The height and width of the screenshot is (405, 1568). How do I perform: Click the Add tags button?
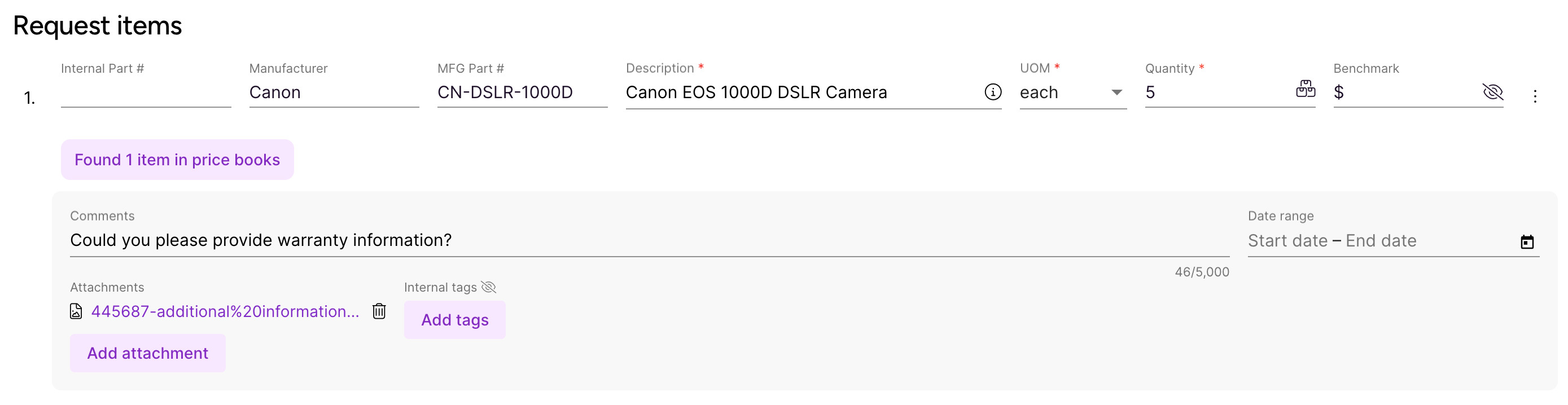(455, 320)
